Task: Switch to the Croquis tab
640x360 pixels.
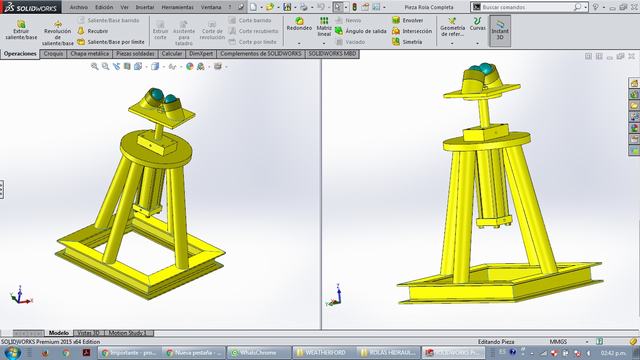Action: pyautogui.click(x=53, y=53)
